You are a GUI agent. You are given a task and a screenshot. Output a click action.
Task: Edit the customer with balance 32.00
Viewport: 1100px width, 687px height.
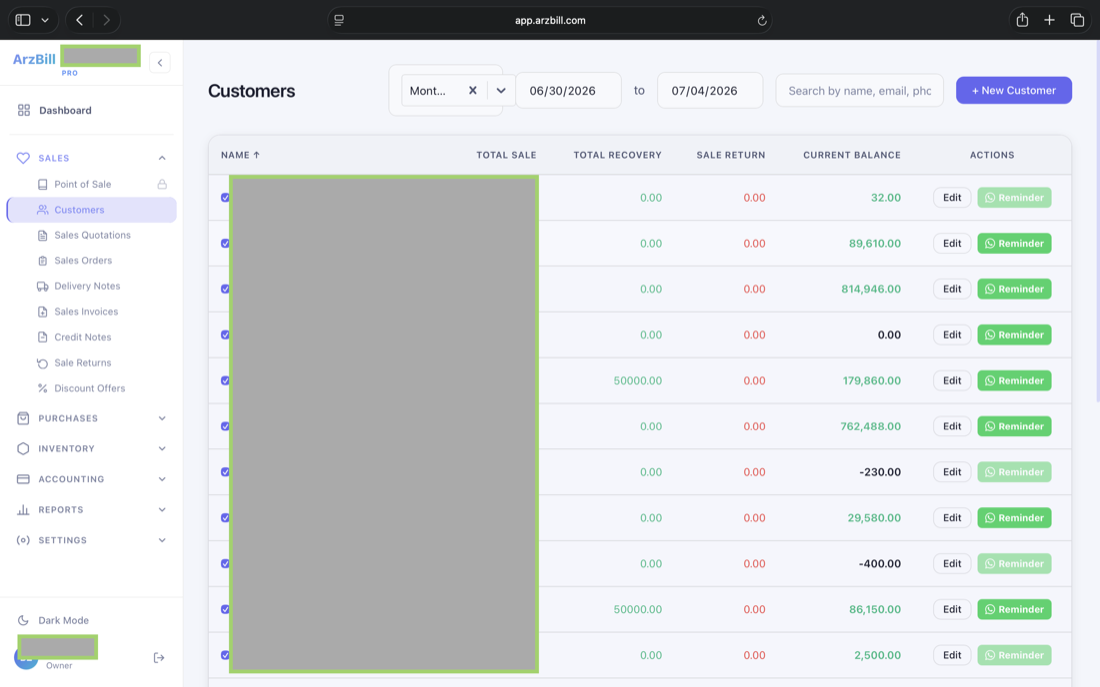point(952,198)
